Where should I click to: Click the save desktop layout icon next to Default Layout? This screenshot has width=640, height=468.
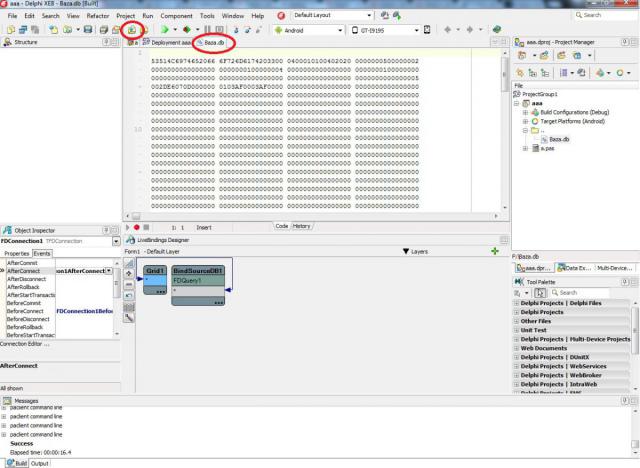384,16
